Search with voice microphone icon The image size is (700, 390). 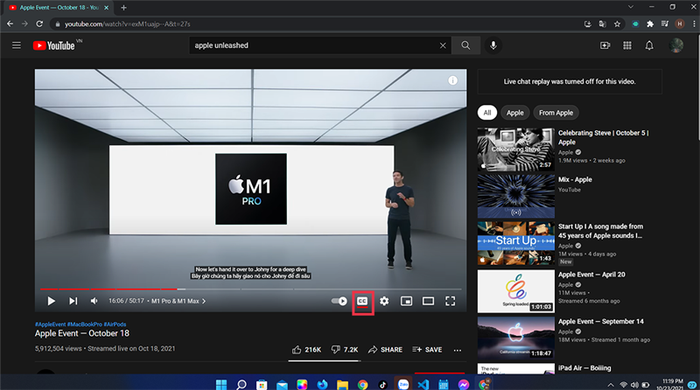click(493, 45)
